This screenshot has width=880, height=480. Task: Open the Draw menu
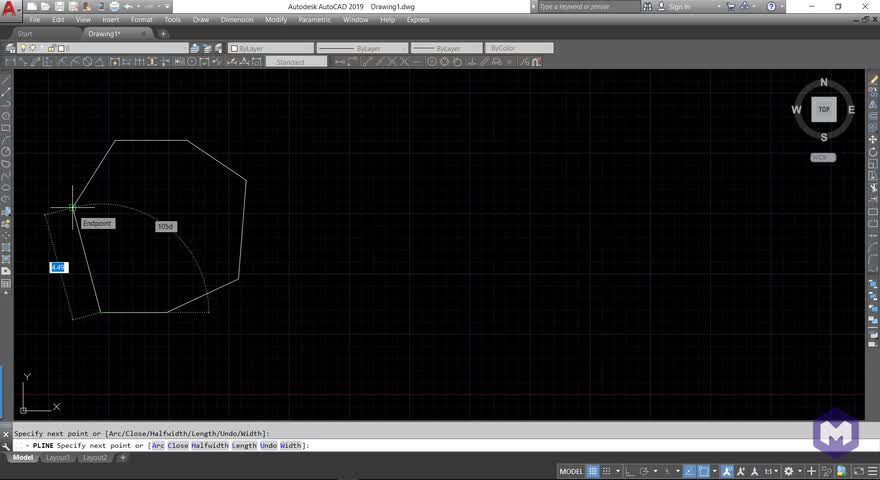[200, 20]
